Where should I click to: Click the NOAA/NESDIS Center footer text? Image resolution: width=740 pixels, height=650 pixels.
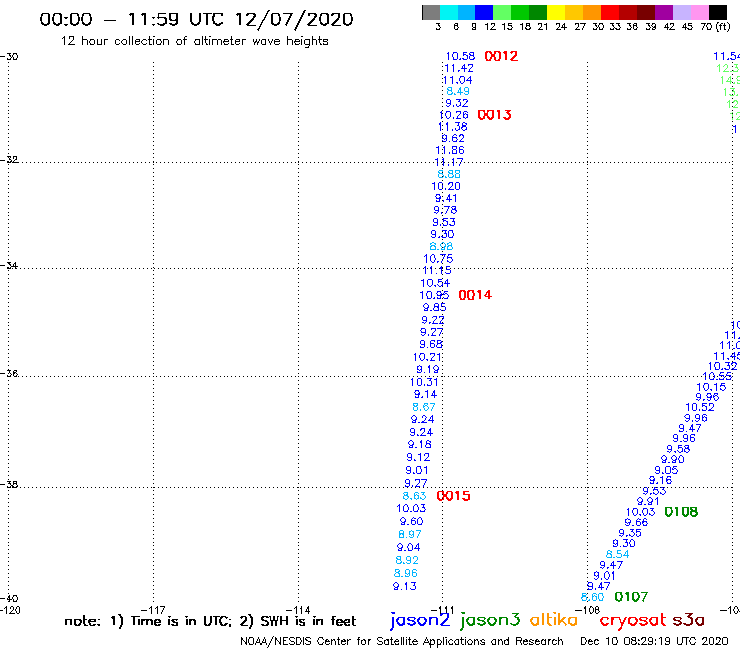[x=402, y=642]
